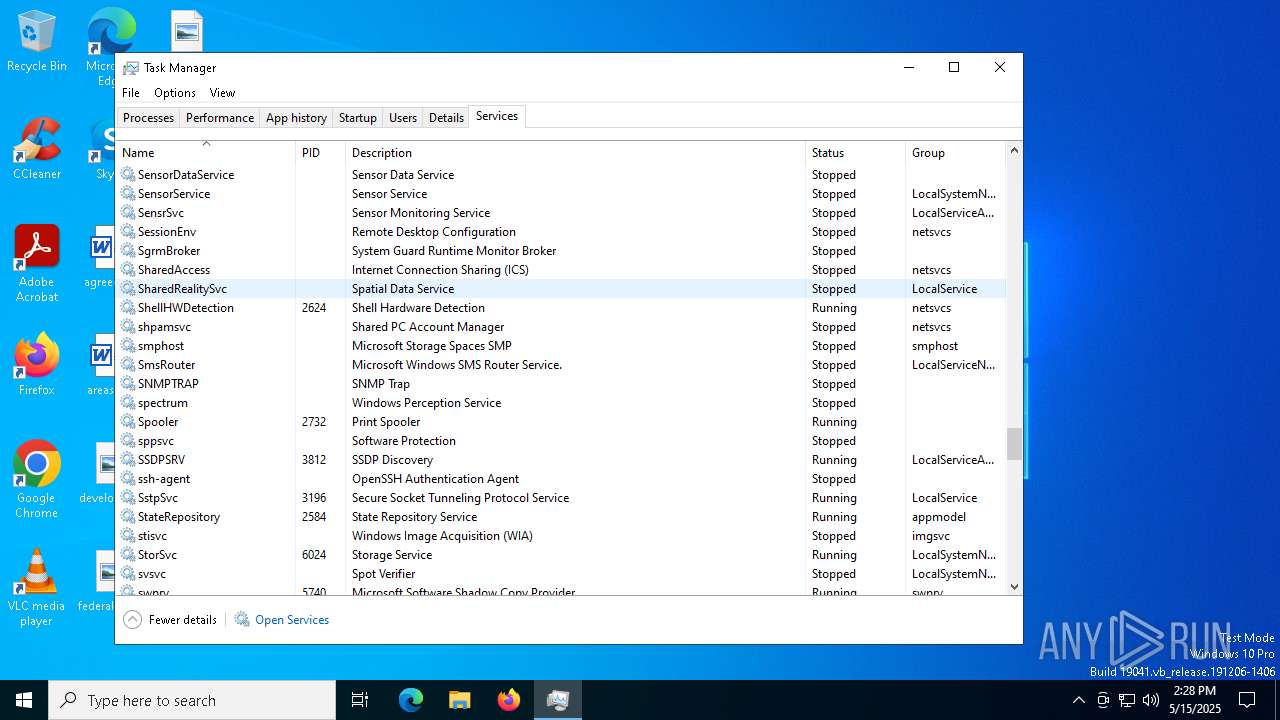Launch Microsoft Edge from the taskbar
The width and height of the screenshot is (1280, 720).
click(x=411, y=700)
